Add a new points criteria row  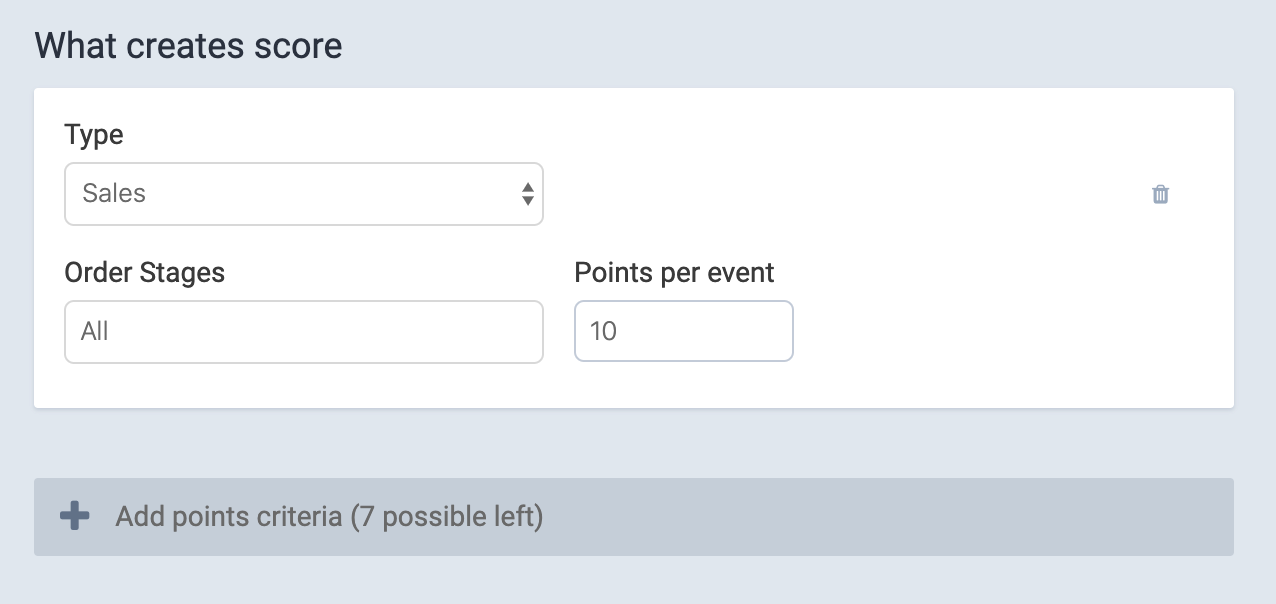coord(634,517)
